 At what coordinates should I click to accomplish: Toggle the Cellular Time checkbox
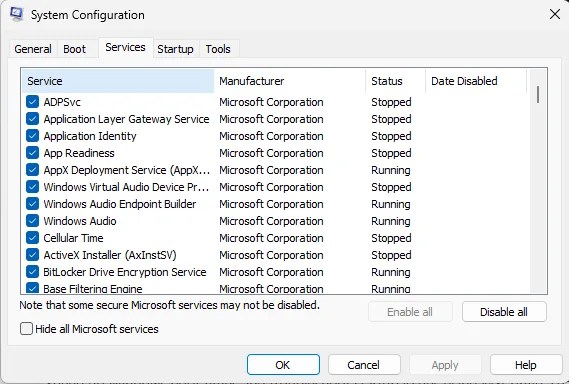tap(33, 238)
